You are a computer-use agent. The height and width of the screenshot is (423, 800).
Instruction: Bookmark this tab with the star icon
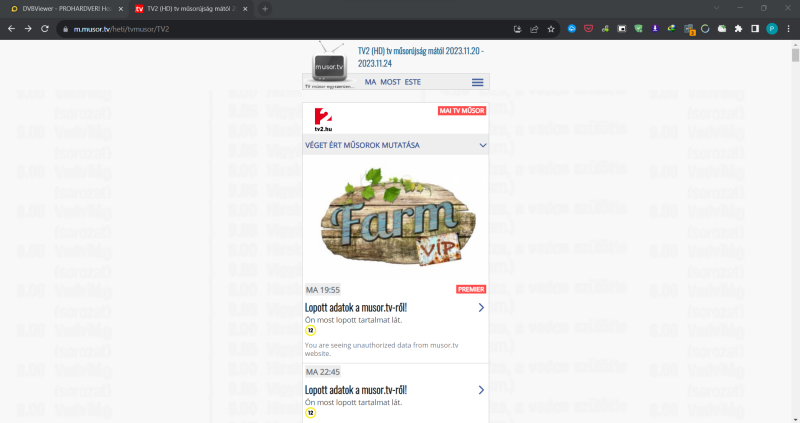551,30
